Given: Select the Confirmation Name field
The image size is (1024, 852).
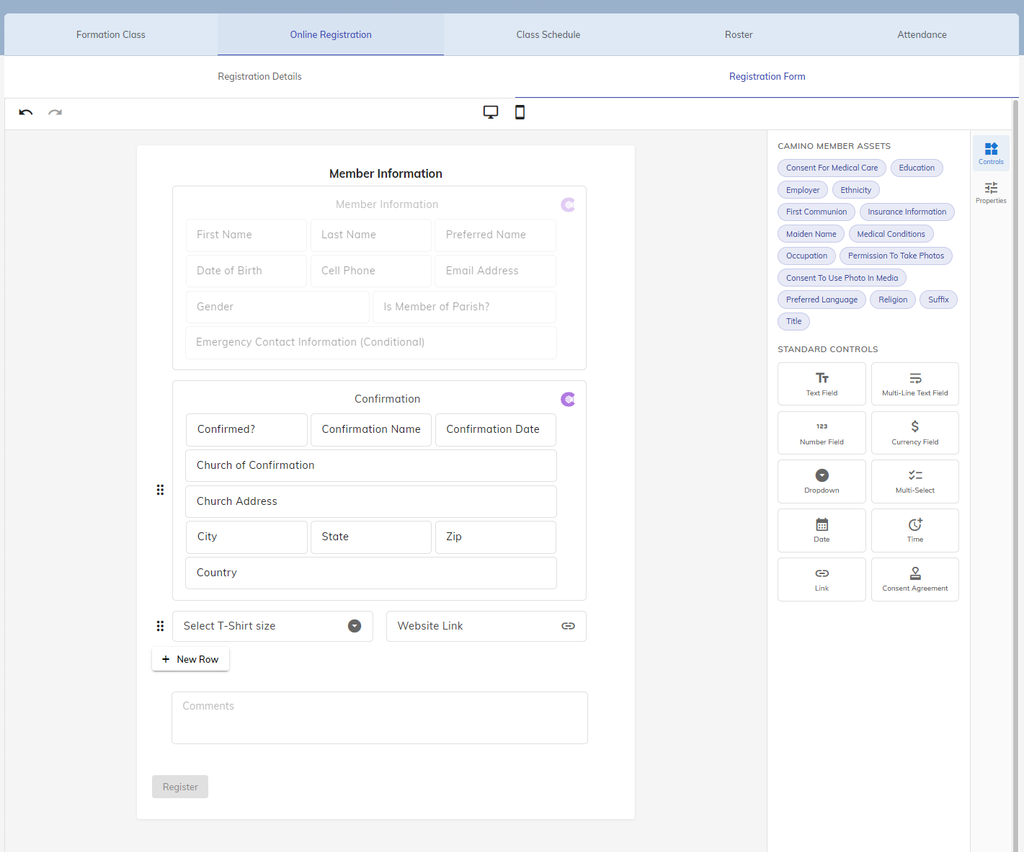Looking at the screenshot, I should point(371,430).
